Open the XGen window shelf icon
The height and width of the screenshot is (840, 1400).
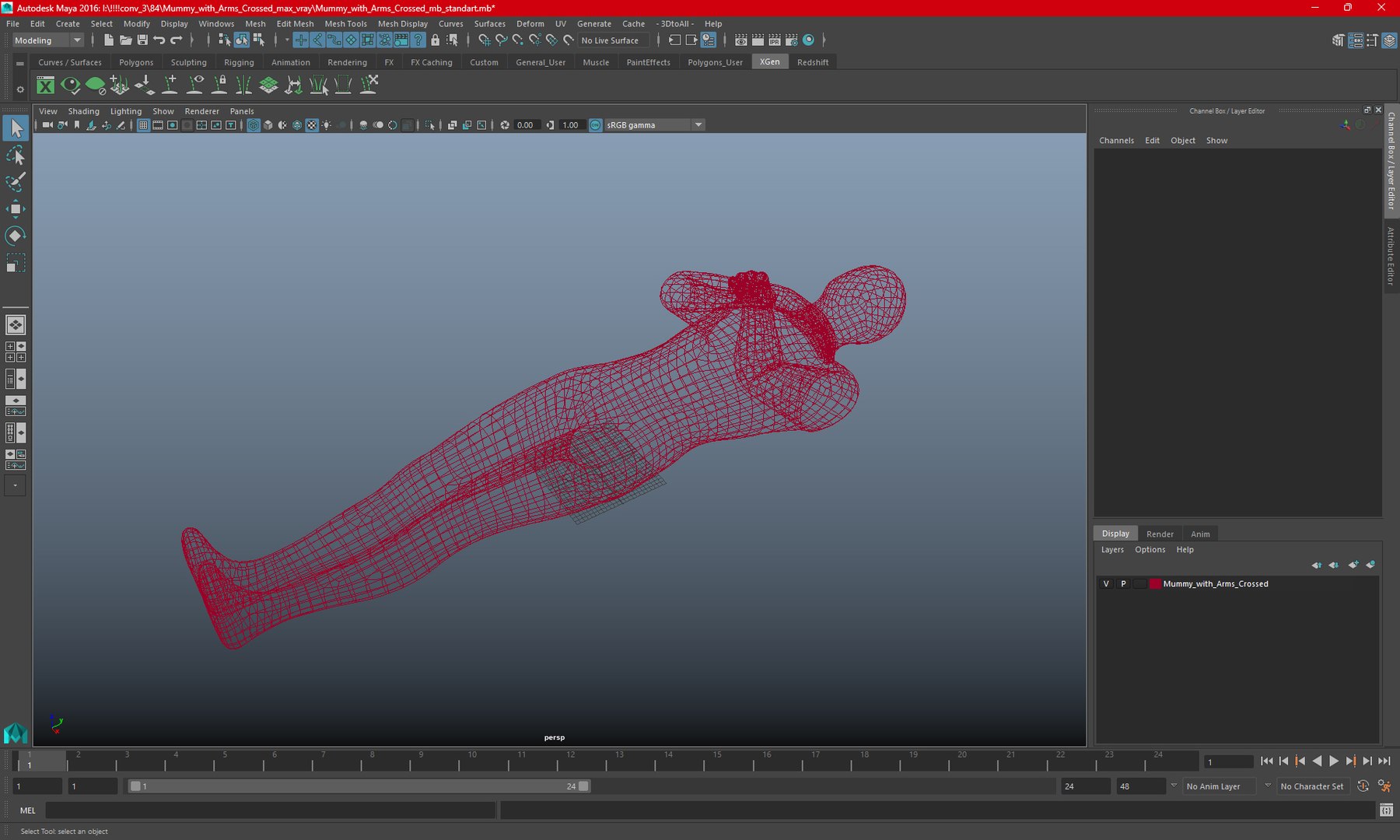point(46,85)
